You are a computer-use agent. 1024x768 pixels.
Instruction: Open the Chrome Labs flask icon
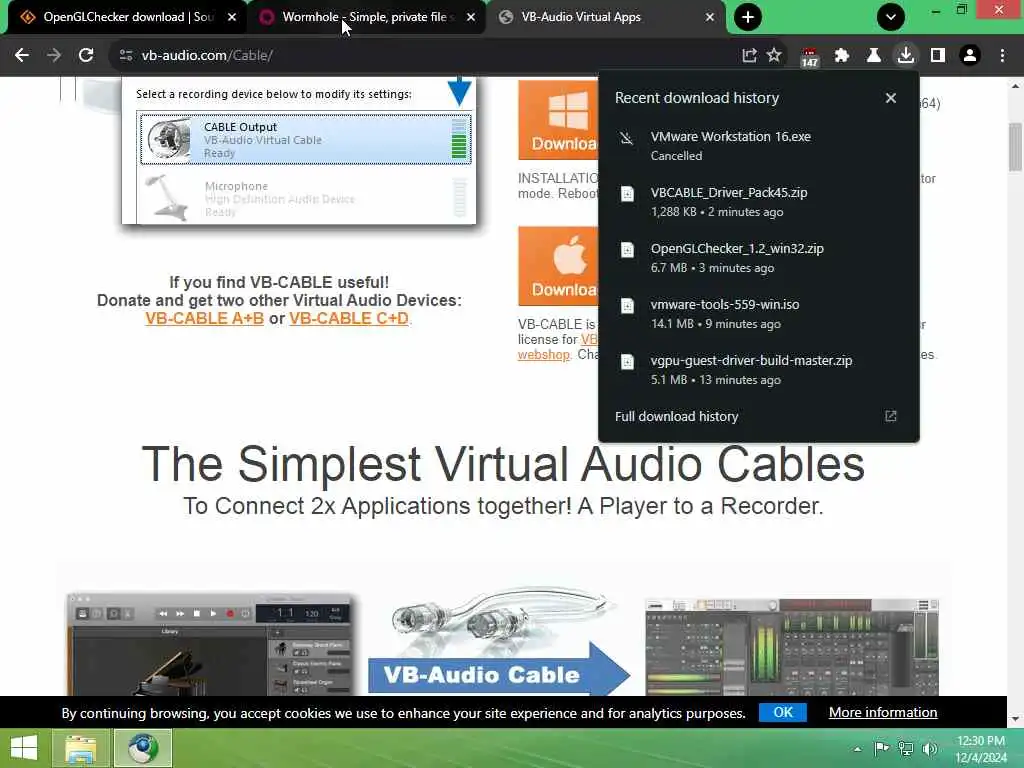(x=874, y=56)
